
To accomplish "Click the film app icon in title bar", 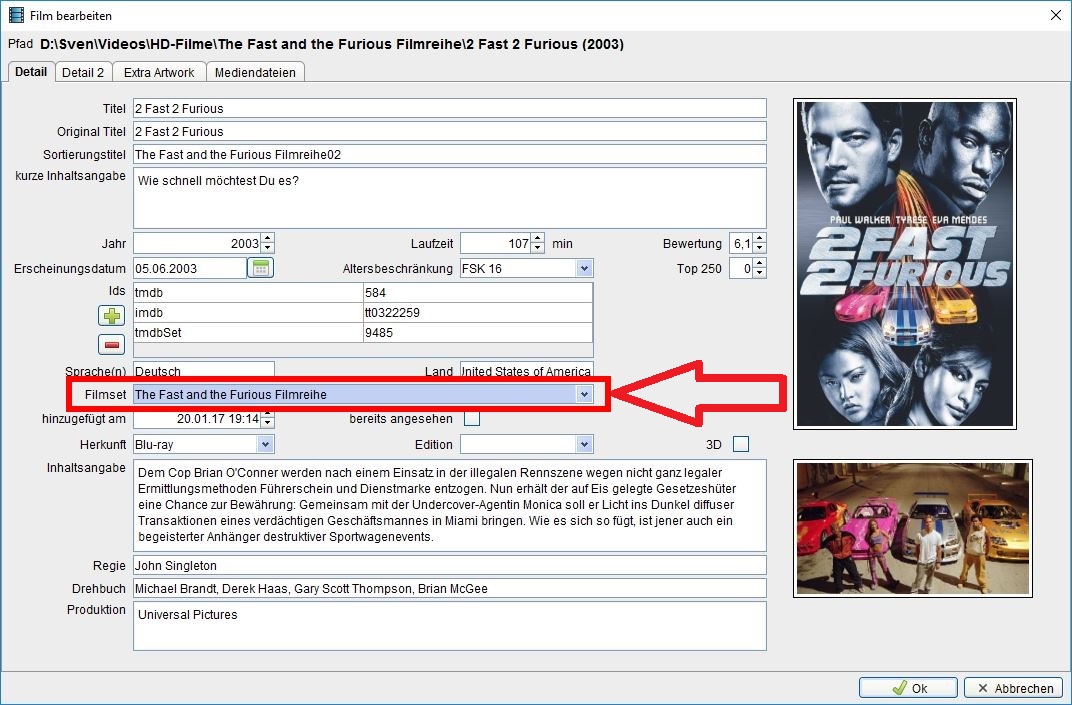I will (16, 15).
